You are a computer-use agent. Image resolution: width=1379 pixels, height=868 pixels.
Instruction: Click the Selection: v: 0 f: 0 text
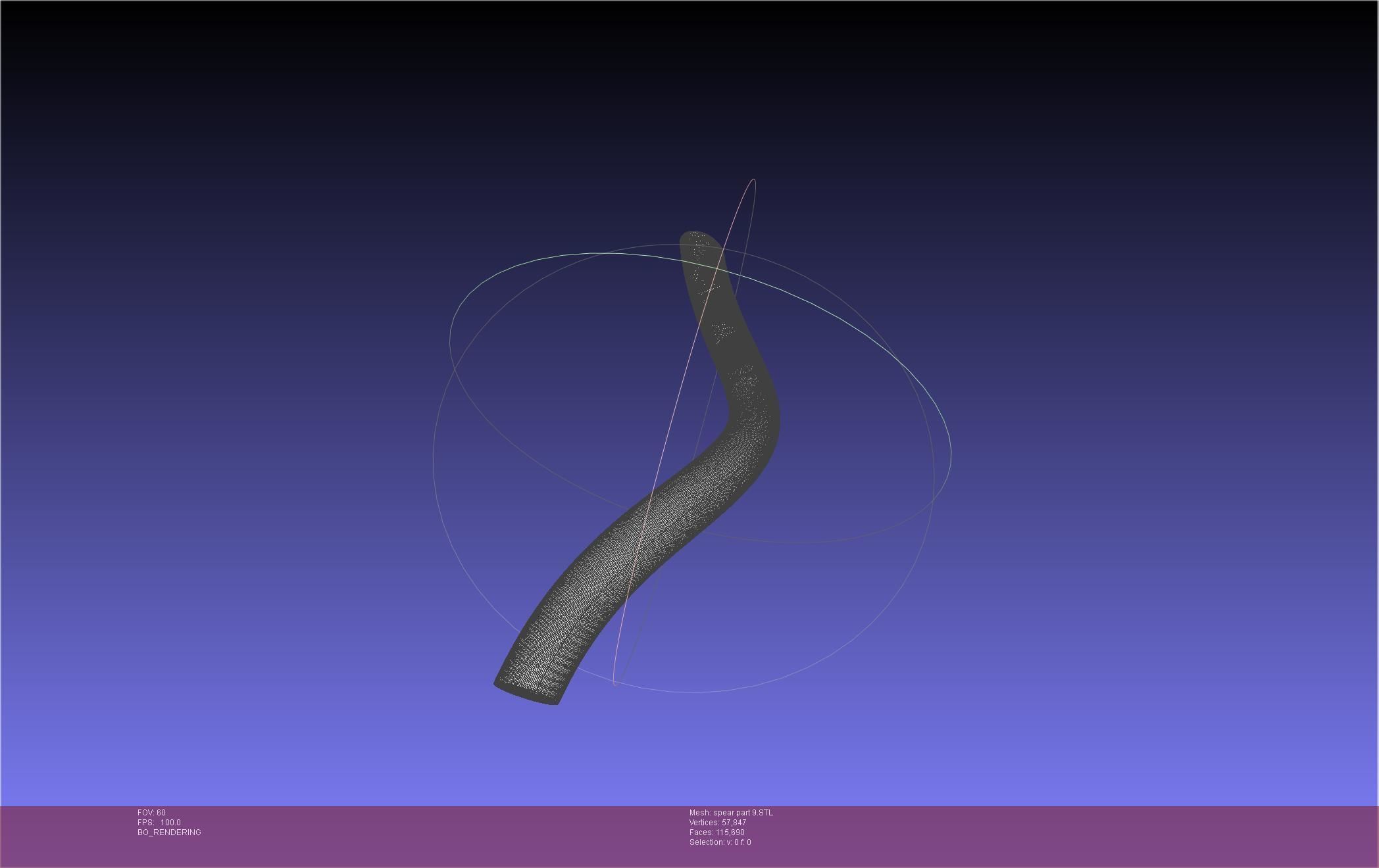pyautogui.click(x=720, y=842)
